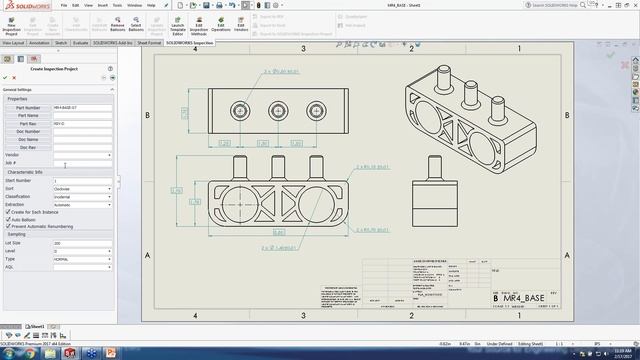Click the Open document icon
Viewport: 640px width, 360px height.
[193, 5]
